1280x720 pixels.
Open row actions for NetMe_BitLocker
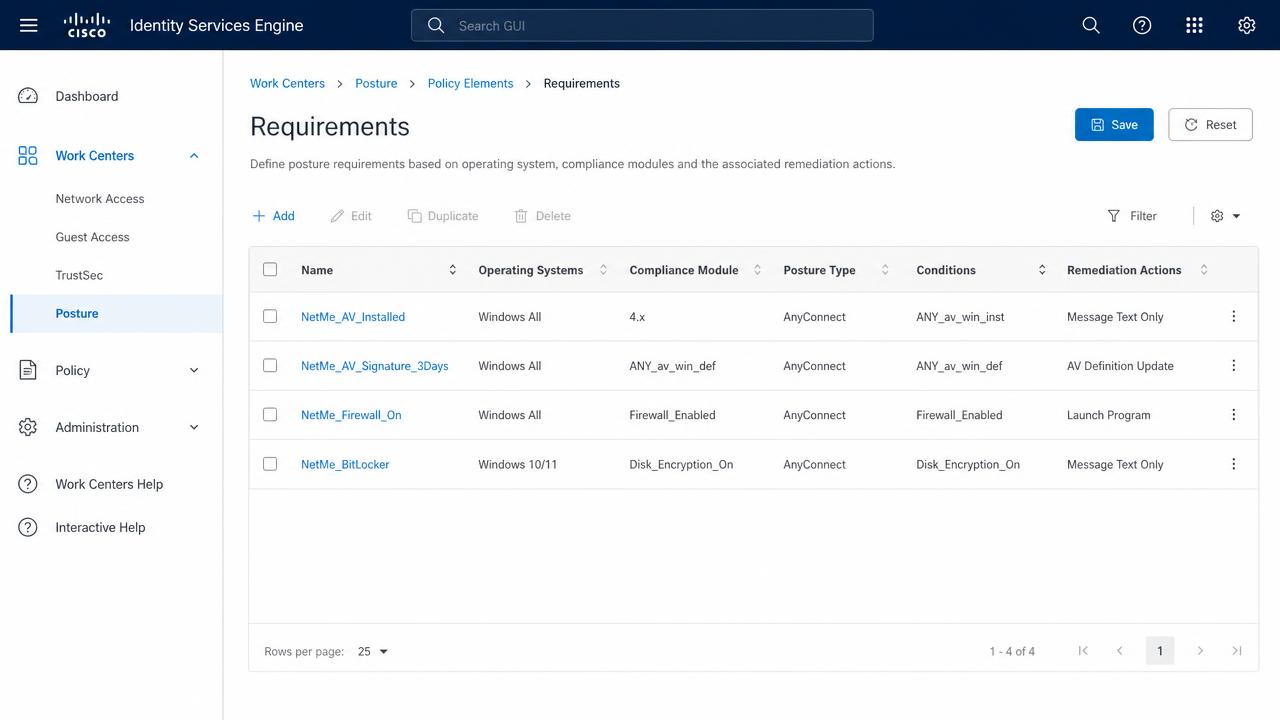coord(1233,464)
